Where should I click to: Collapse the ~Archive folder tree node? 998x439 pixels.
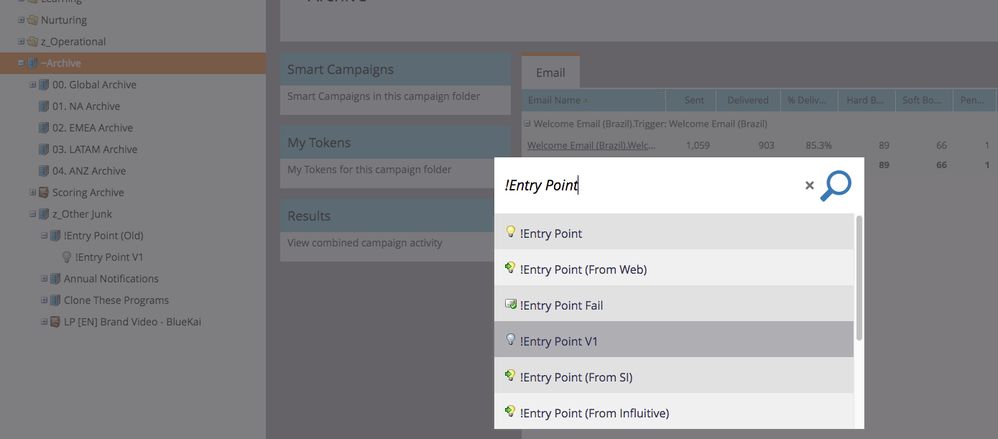click(21, 63)
